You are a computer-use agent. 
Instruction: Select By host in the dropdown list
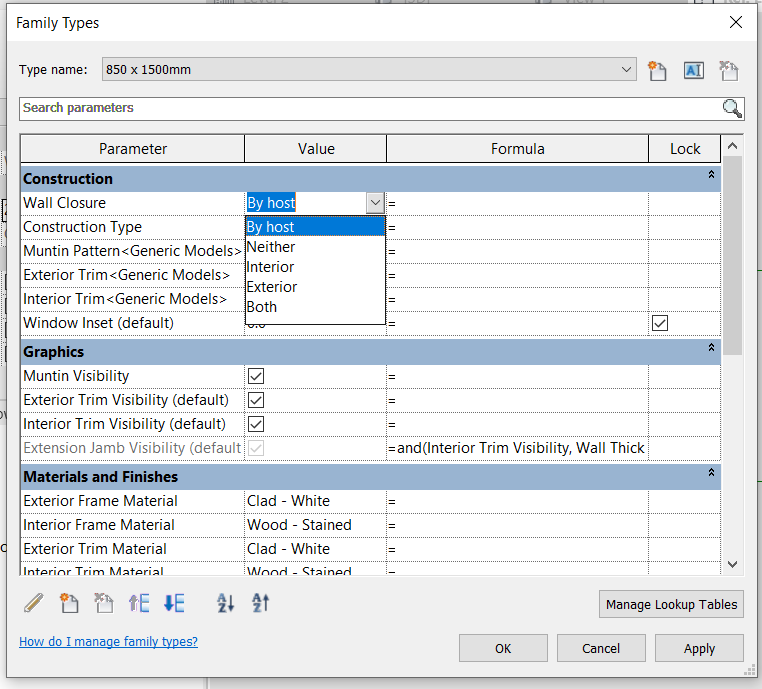tap(315, 227)
